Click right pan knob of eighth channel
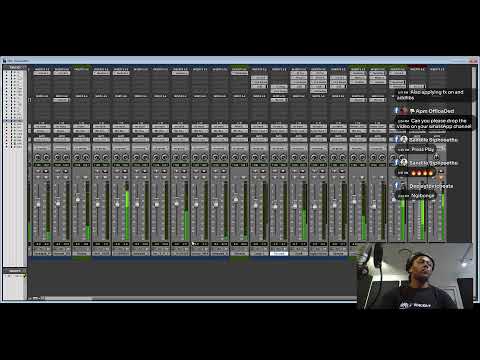The image size is (480, 360). point(184,157)
